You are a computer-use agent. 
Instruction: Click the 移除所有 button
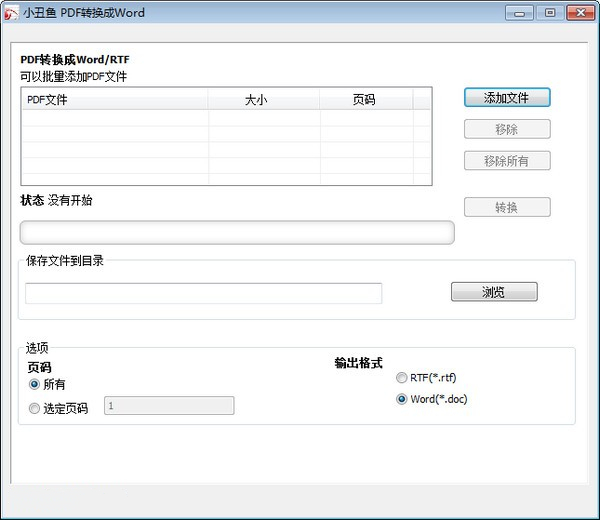coord(507,161)
